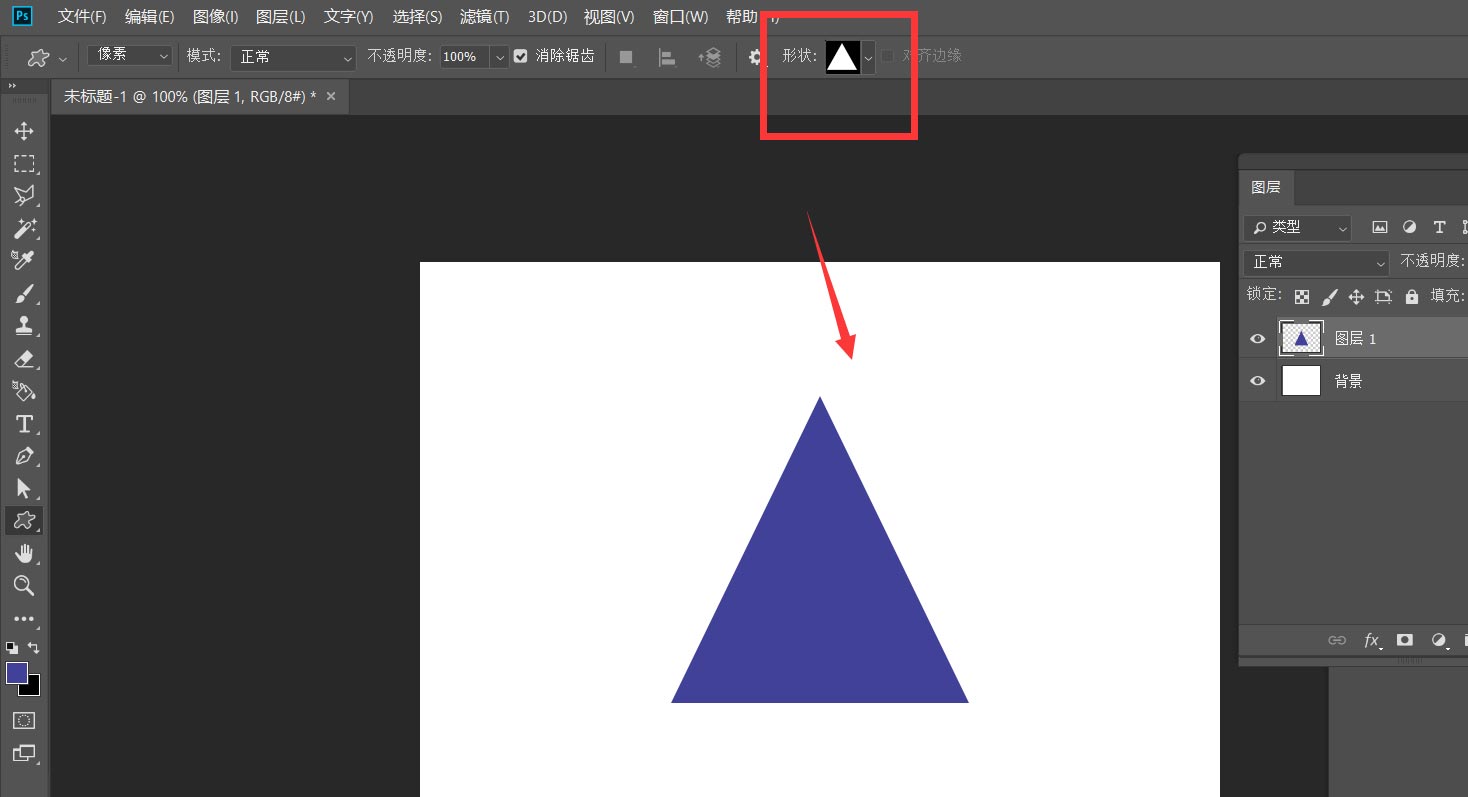Screen dimensions: 1468x797
Task: Select the Hand tool
Action: (24, 553)
